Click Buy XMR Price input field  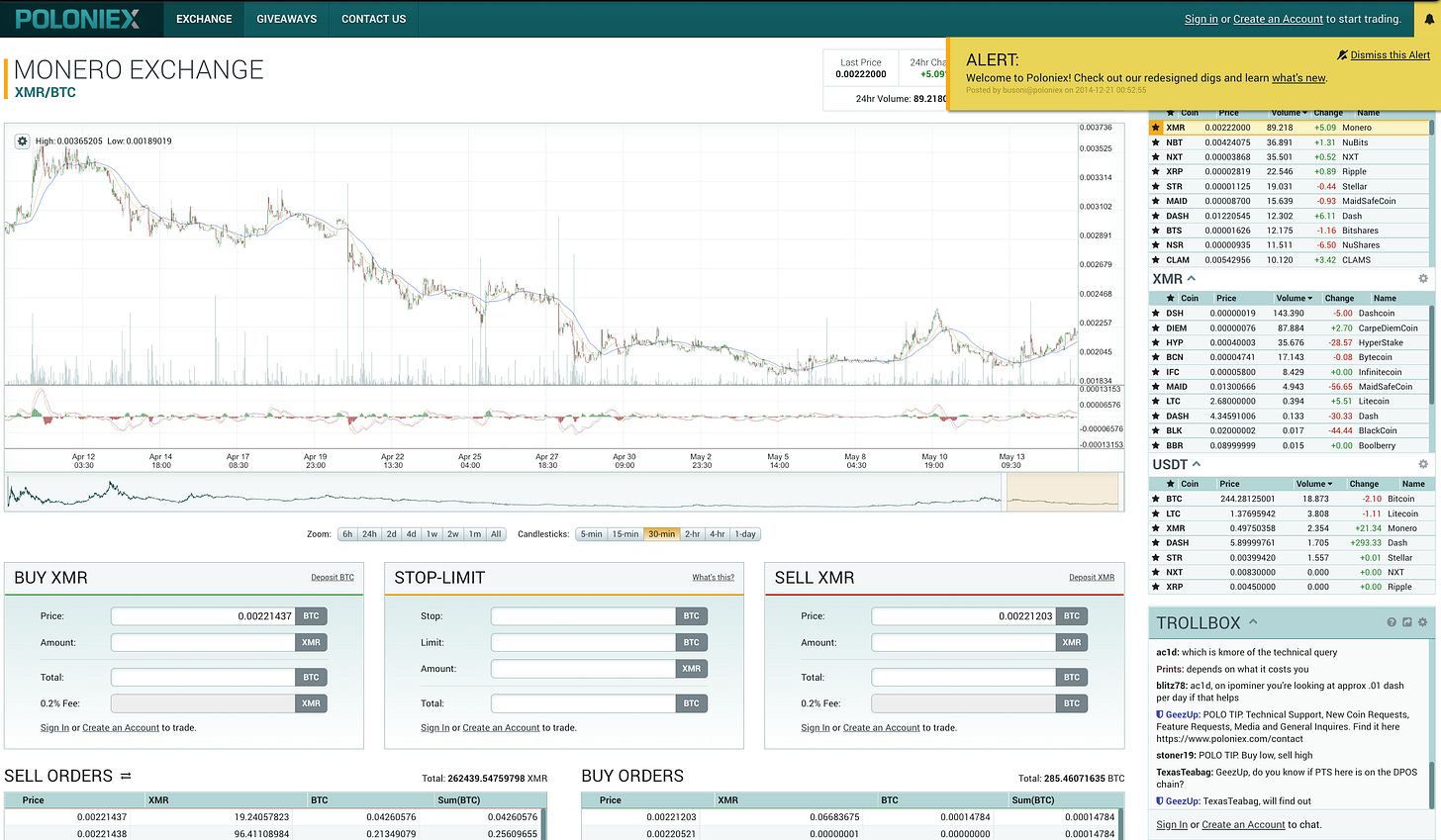[x=203, y=615]
